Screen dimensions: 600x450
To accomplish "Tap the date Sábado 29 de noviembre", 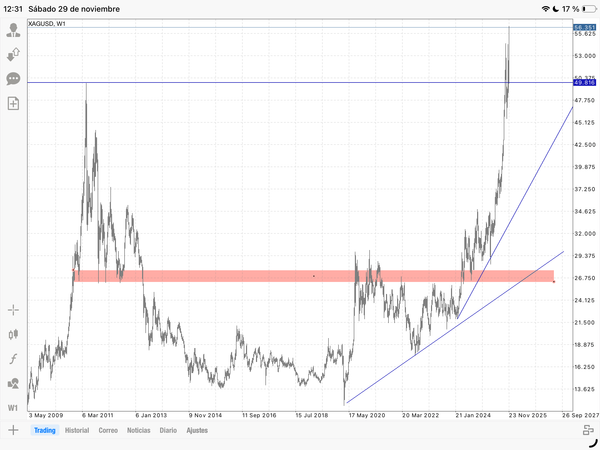I will (x=74, y=9).
